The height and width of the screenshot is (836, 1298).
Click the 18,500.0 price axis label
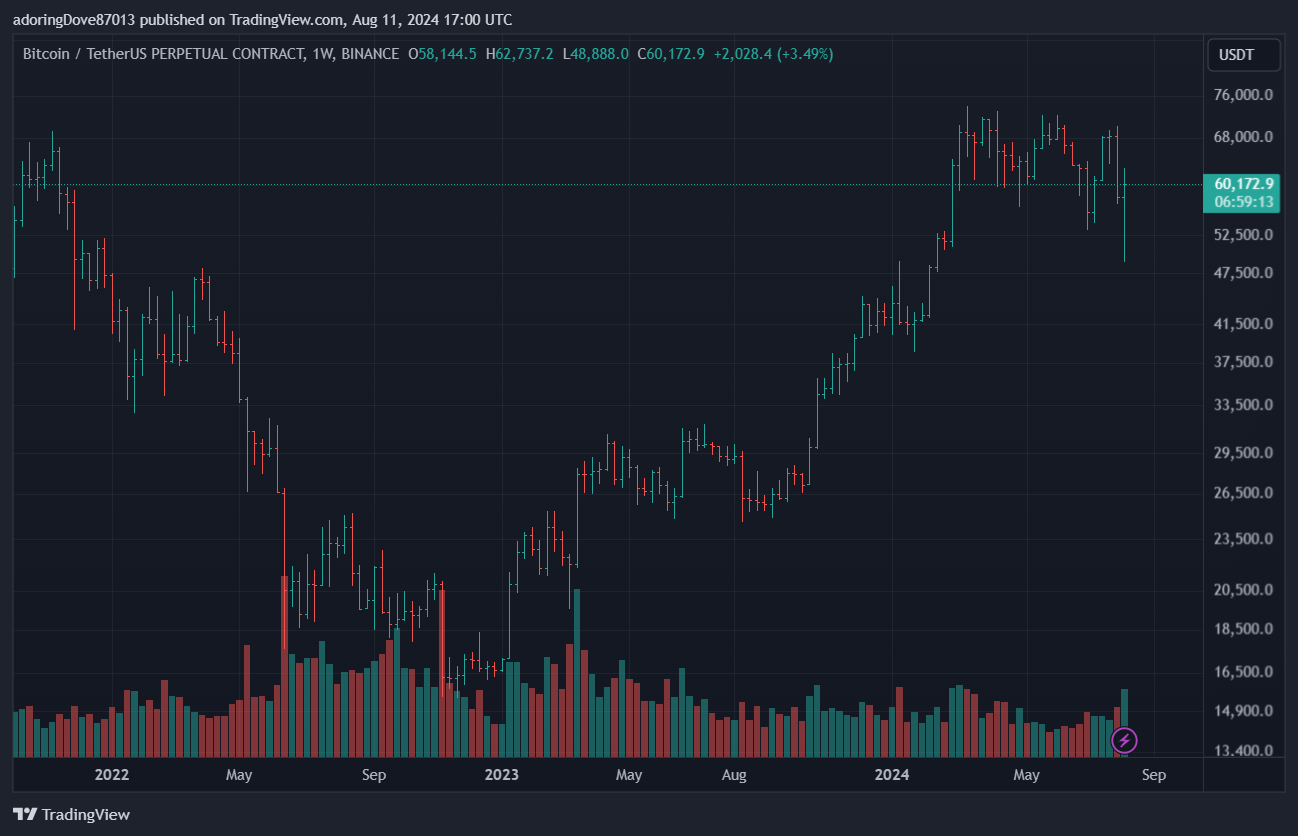[1244, 628]
